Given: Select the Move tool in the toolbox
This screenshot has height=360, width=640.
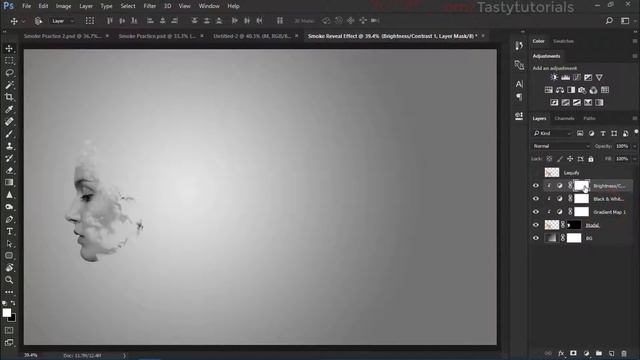Looking at the screenshot, I should tap(9, 49).
